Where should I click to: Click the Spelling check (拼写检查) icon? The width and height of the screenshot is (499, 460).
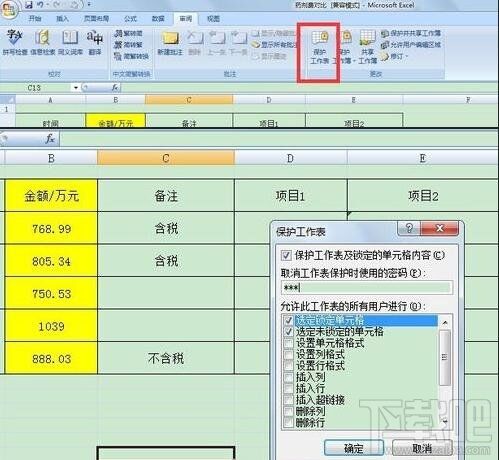[15, 42]
